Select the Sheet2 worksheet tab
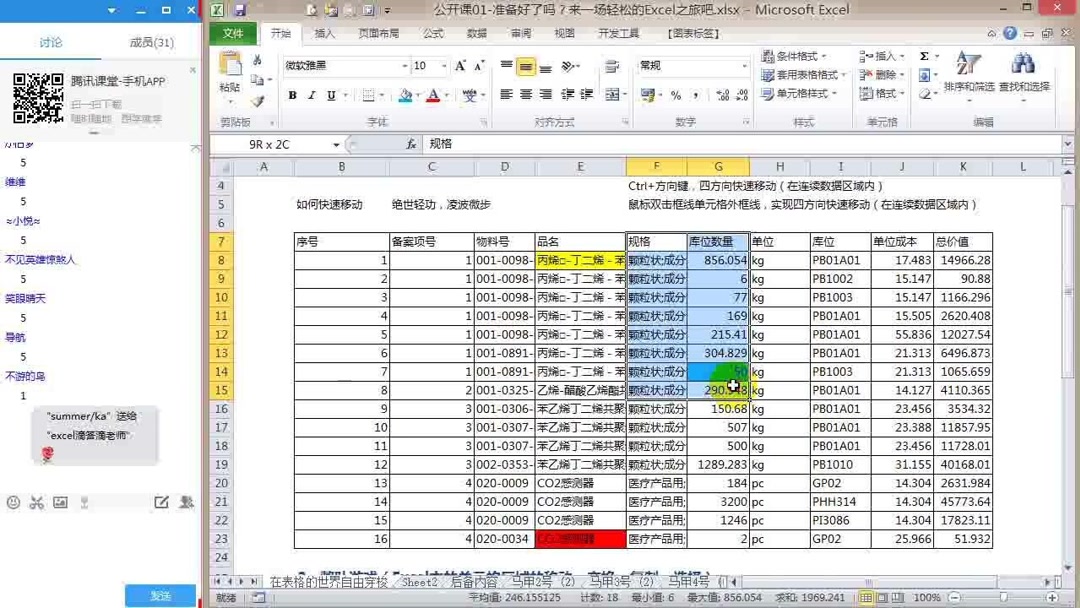1080x608 pixels. pos(420,582)
